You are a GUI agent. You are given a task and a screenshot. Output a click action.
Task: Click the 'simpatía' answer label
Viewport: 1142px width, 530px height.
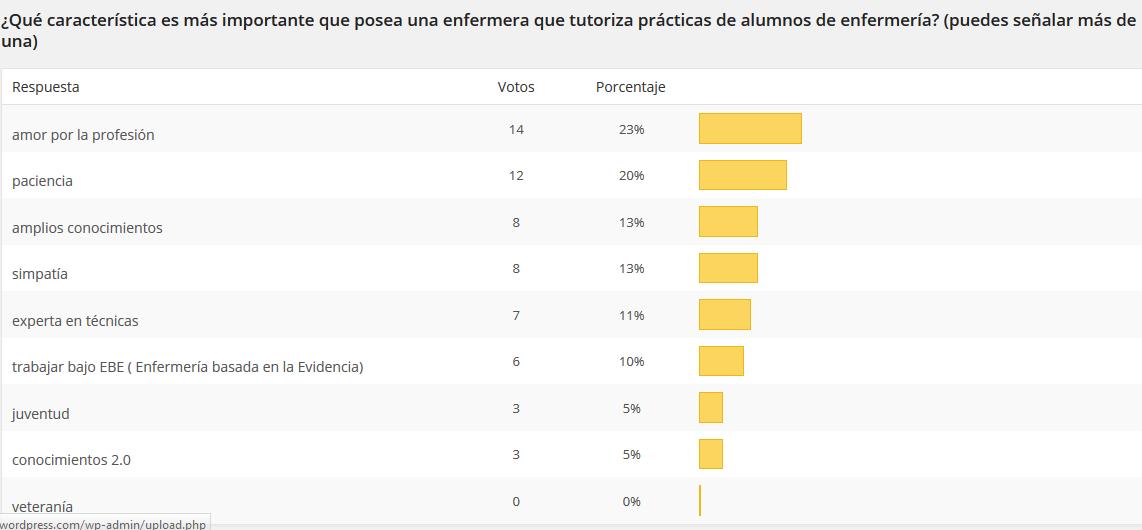[x=40, y=274]
